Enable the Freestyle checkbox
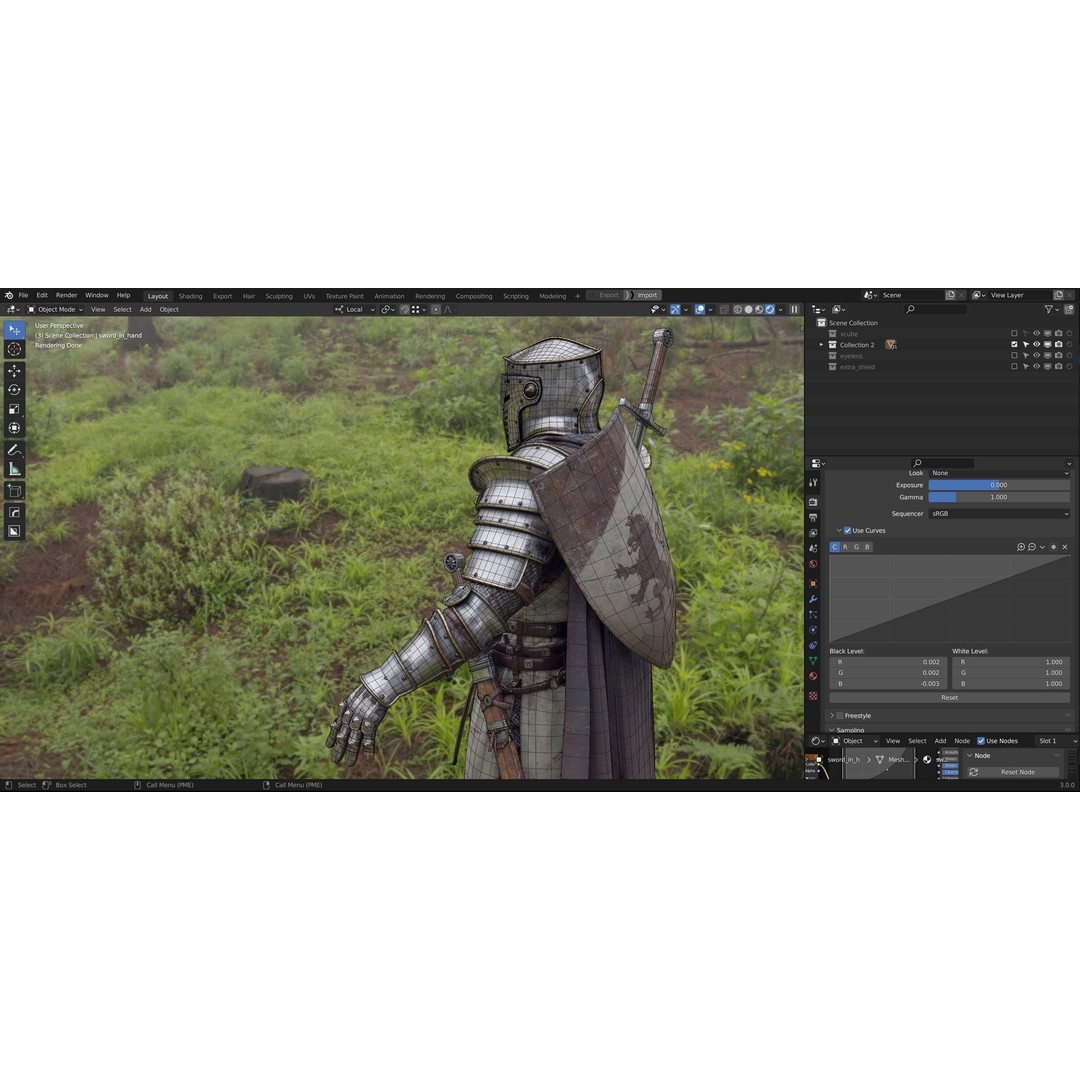 tap(840, 716)
